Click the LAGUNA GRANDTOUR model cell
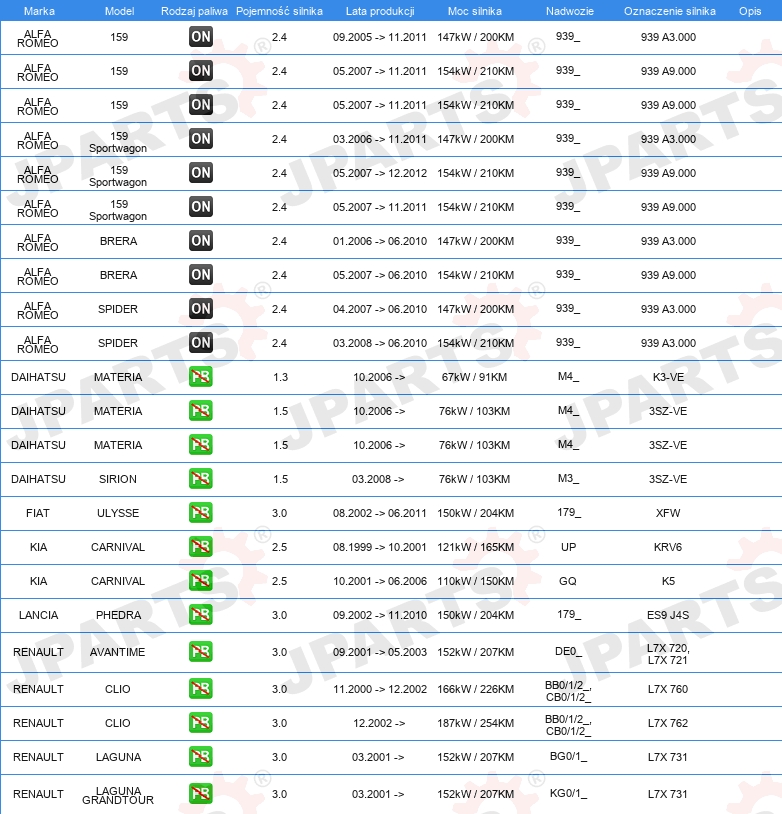Image resolution: width=782 pixels, height=814 pixels. [x=118, y=795]
